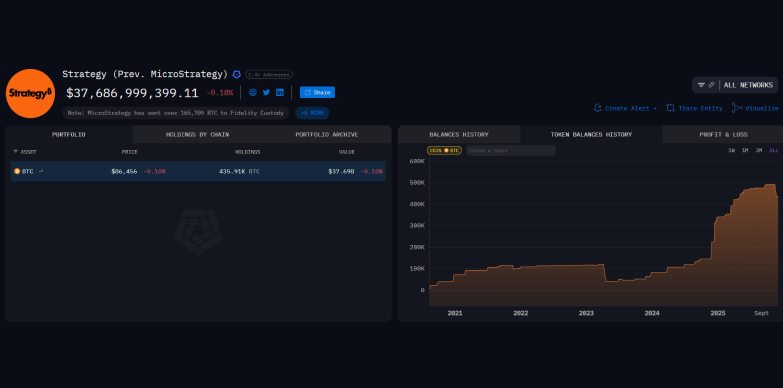Open the LinkedIn profile icon

(280, 92)
